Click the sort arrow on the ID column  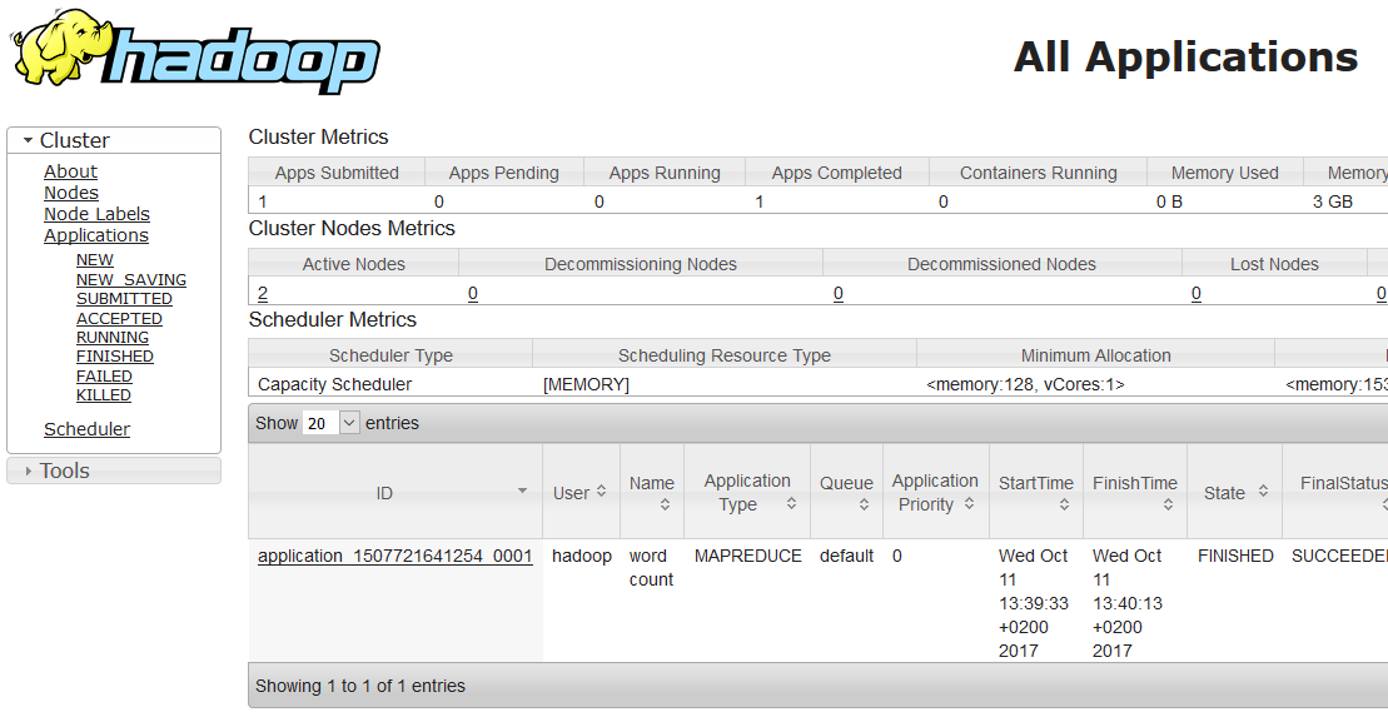(x=521, y=491)
